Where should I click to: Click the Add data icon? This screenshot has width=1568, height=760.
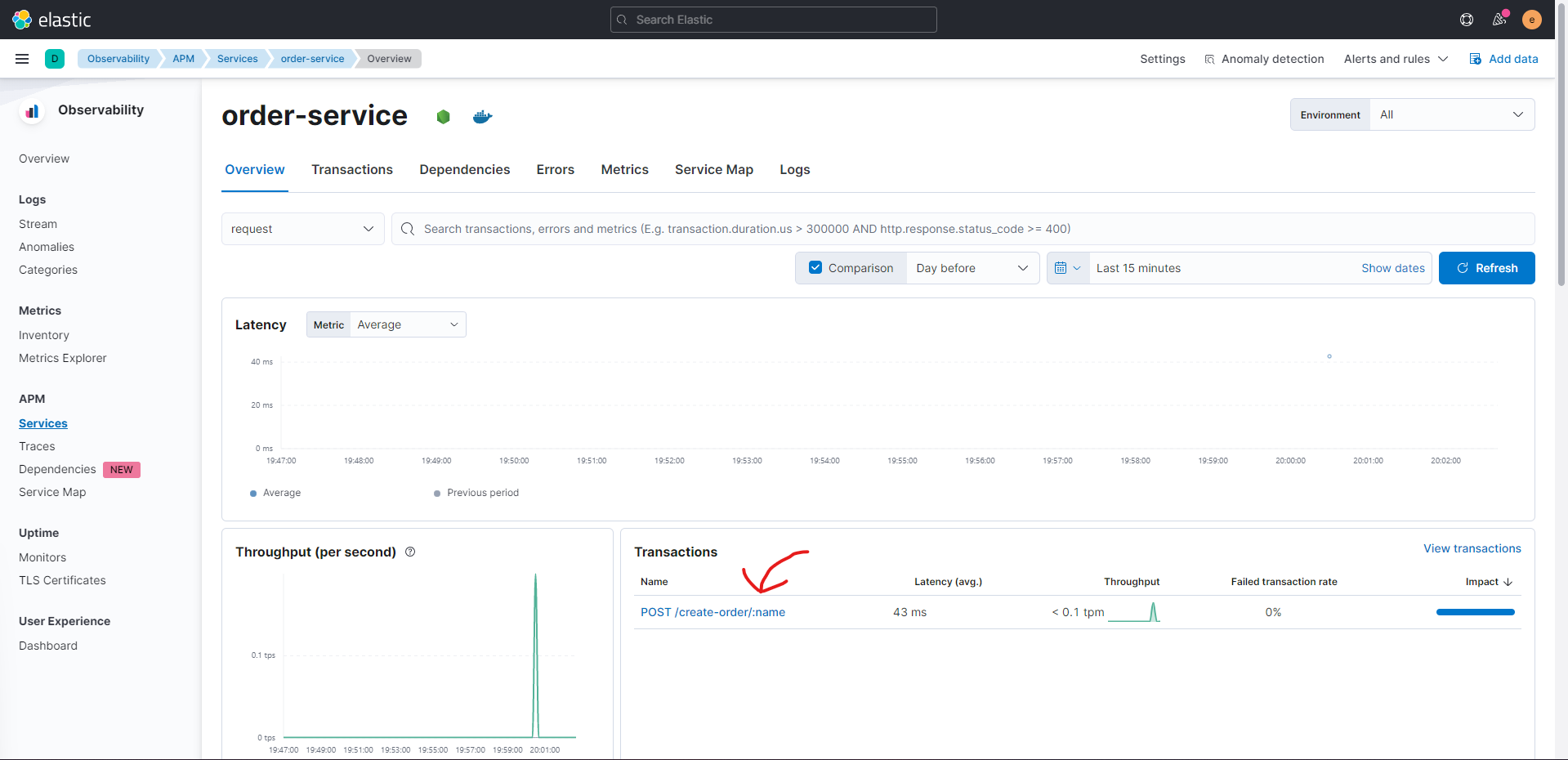point(1476,59)
